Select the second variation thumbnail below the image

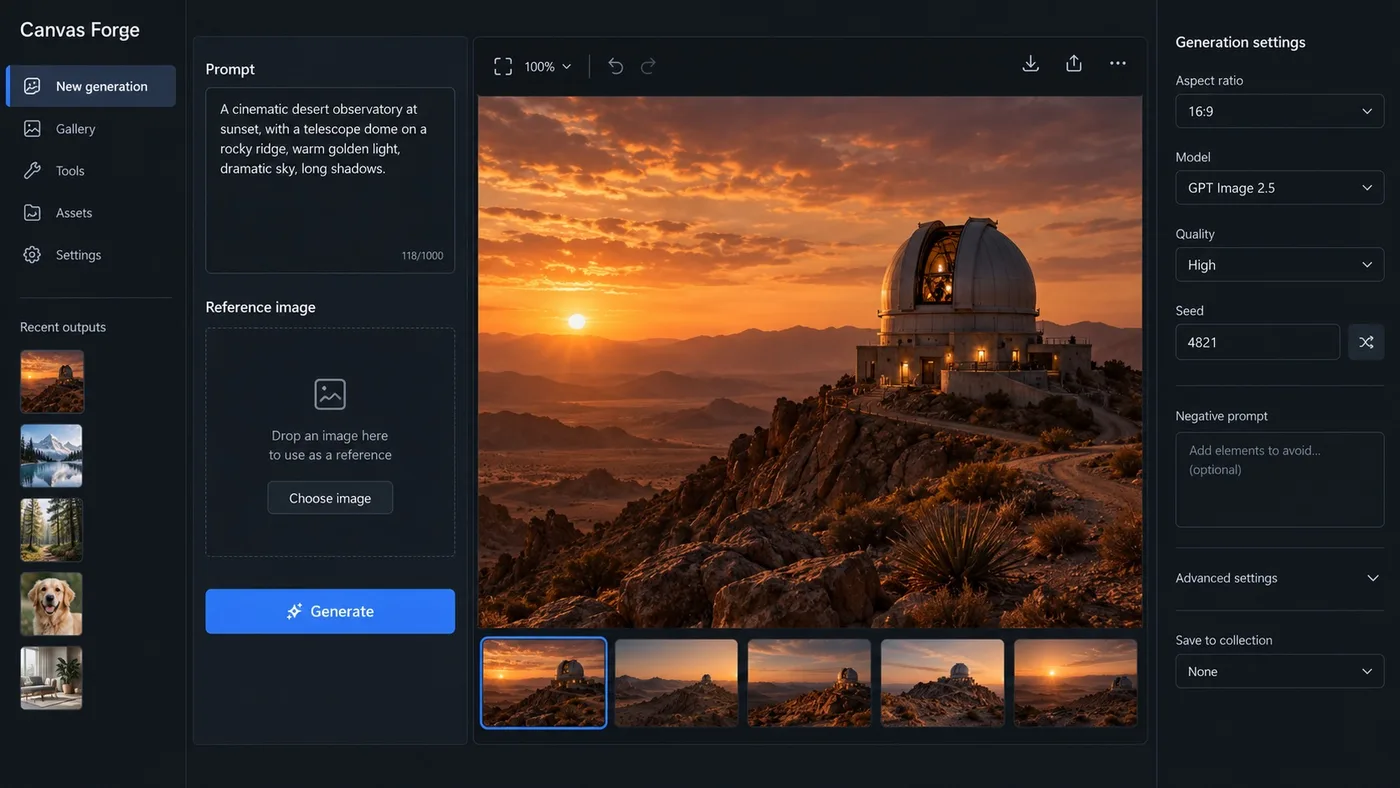tap(677, 683)
